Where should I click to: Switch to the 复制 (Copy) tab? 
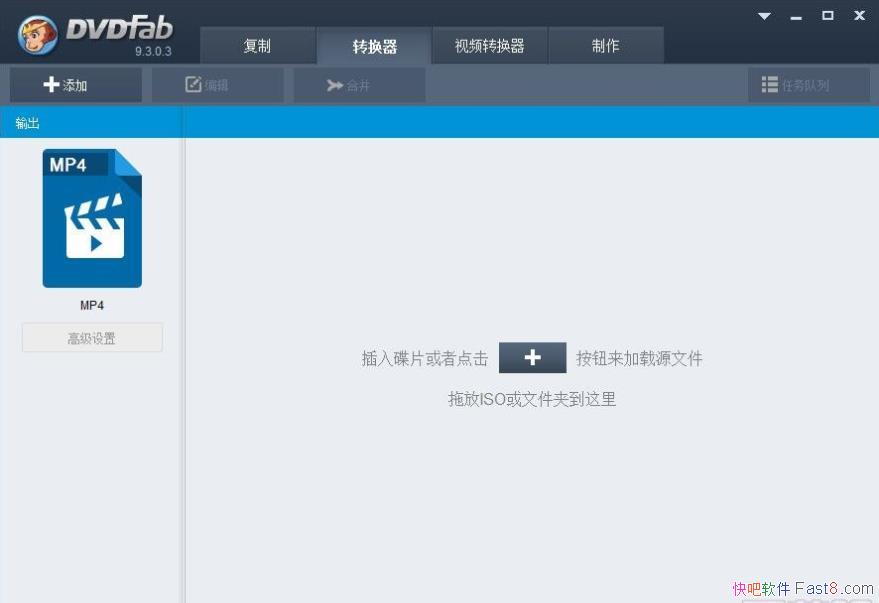click(256, 45)
